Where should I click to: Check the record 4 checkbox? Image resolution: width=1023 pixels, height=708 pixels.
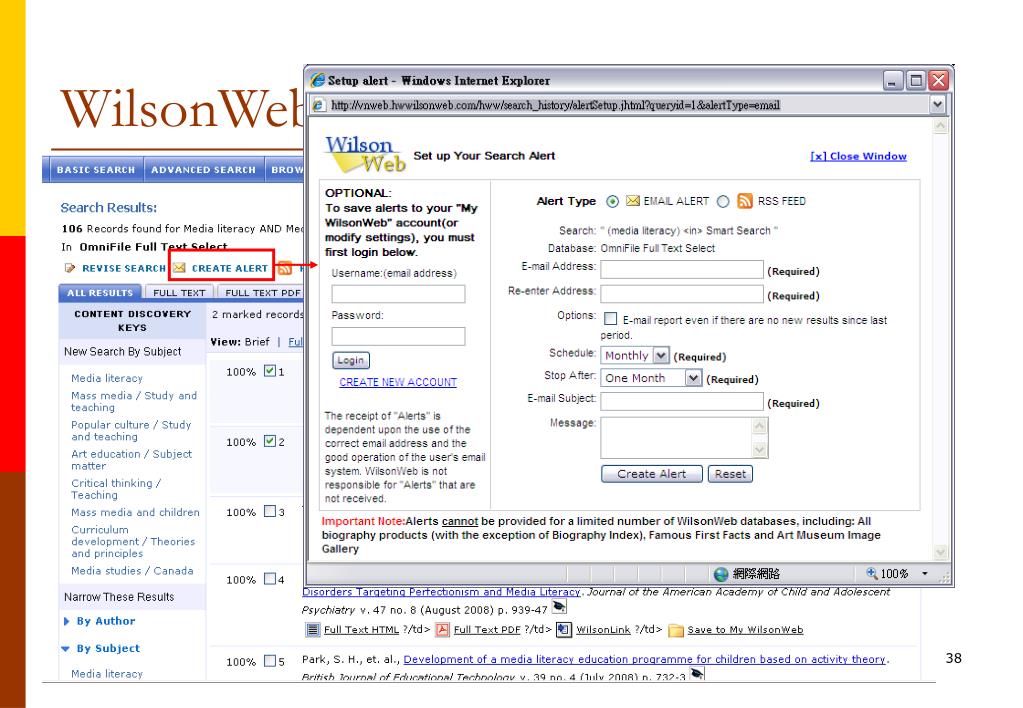point(269,578)
